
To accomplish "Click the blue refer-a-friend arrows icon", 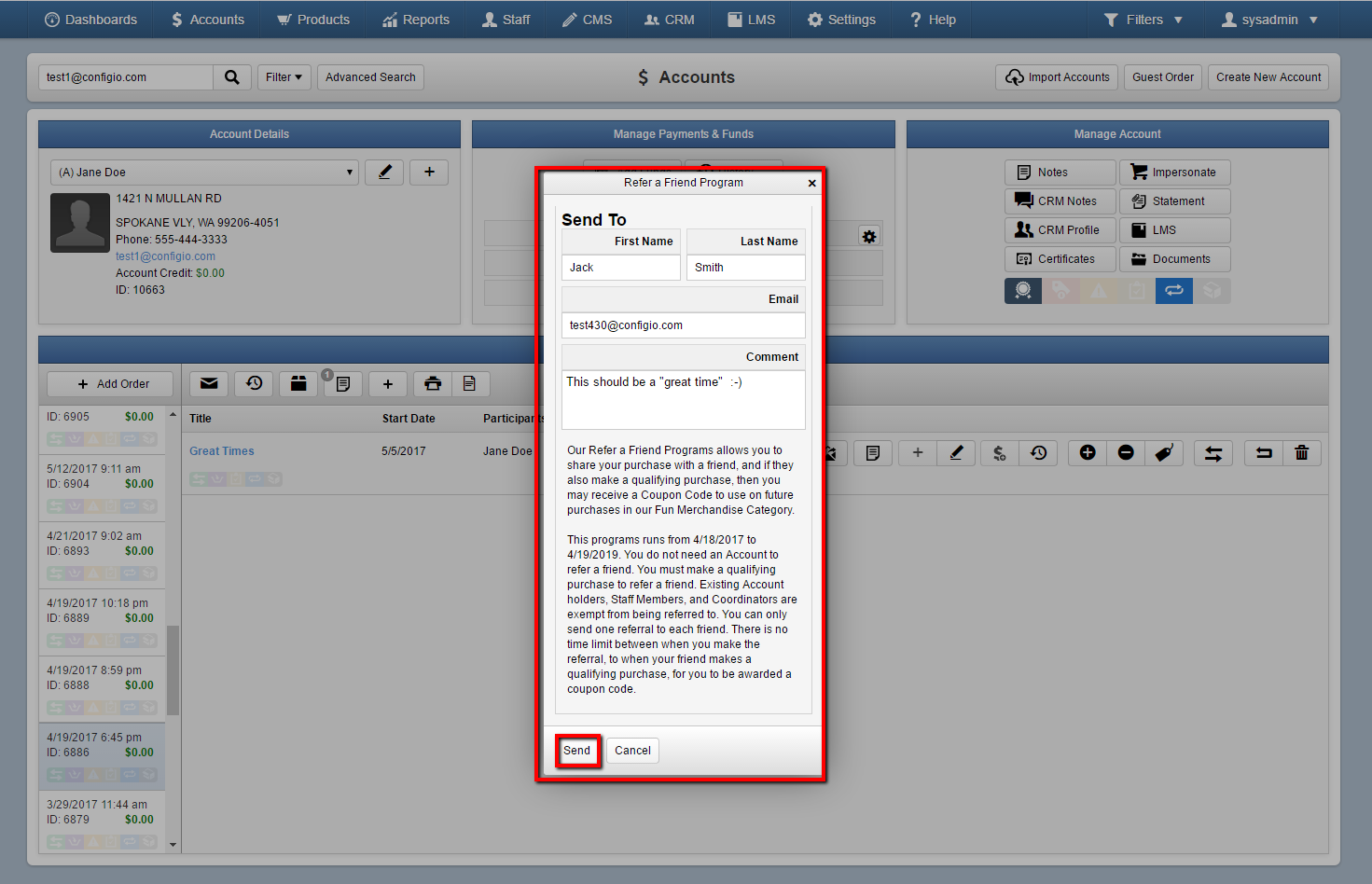I will [1174, 291].
